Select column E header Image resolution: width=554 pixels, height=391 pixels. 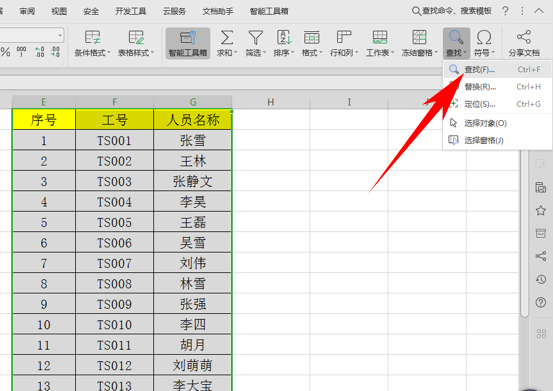(44, 102)
